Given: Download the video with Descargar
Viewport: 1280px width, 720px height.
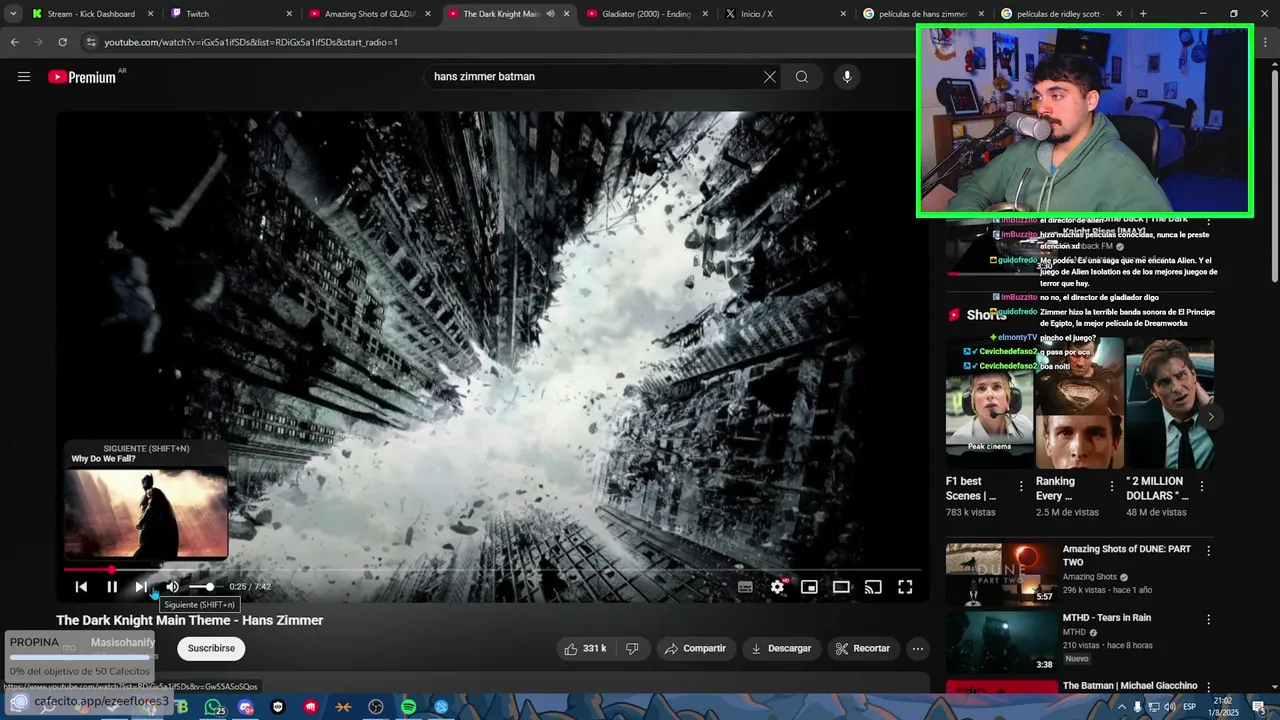Looking at the screenshot, I should tap(781, 649).
